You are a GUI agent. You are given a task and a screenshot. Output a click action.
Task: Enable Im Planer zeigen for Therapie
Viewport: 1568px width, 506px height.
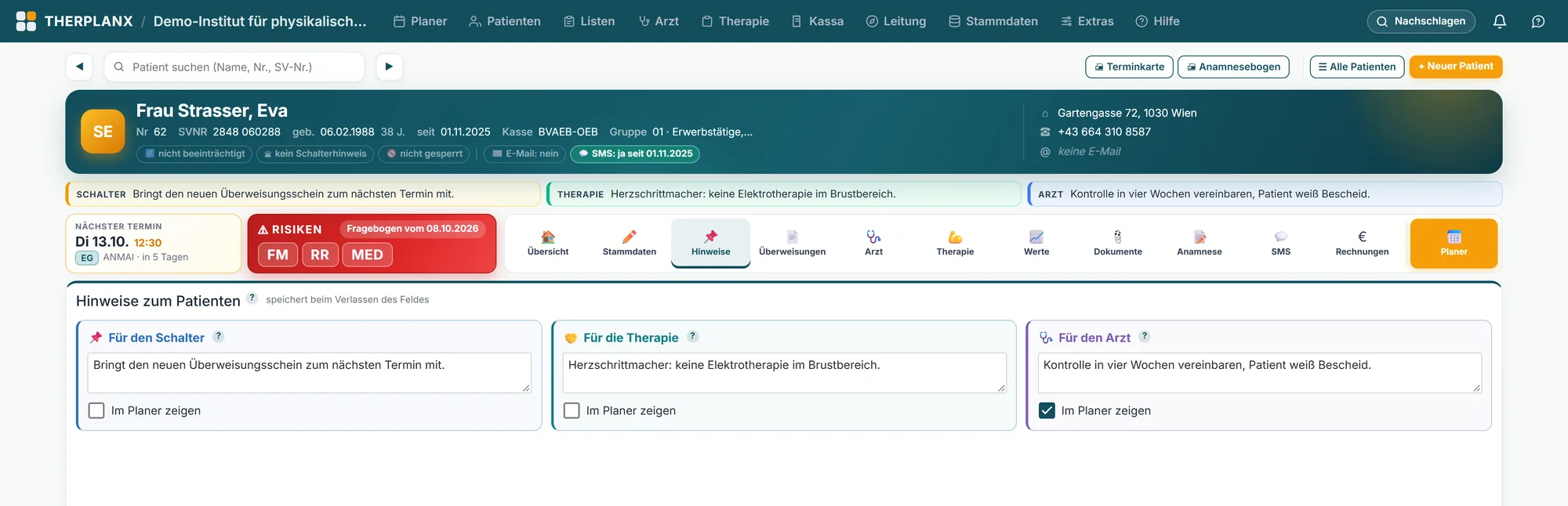pos(572,410)
